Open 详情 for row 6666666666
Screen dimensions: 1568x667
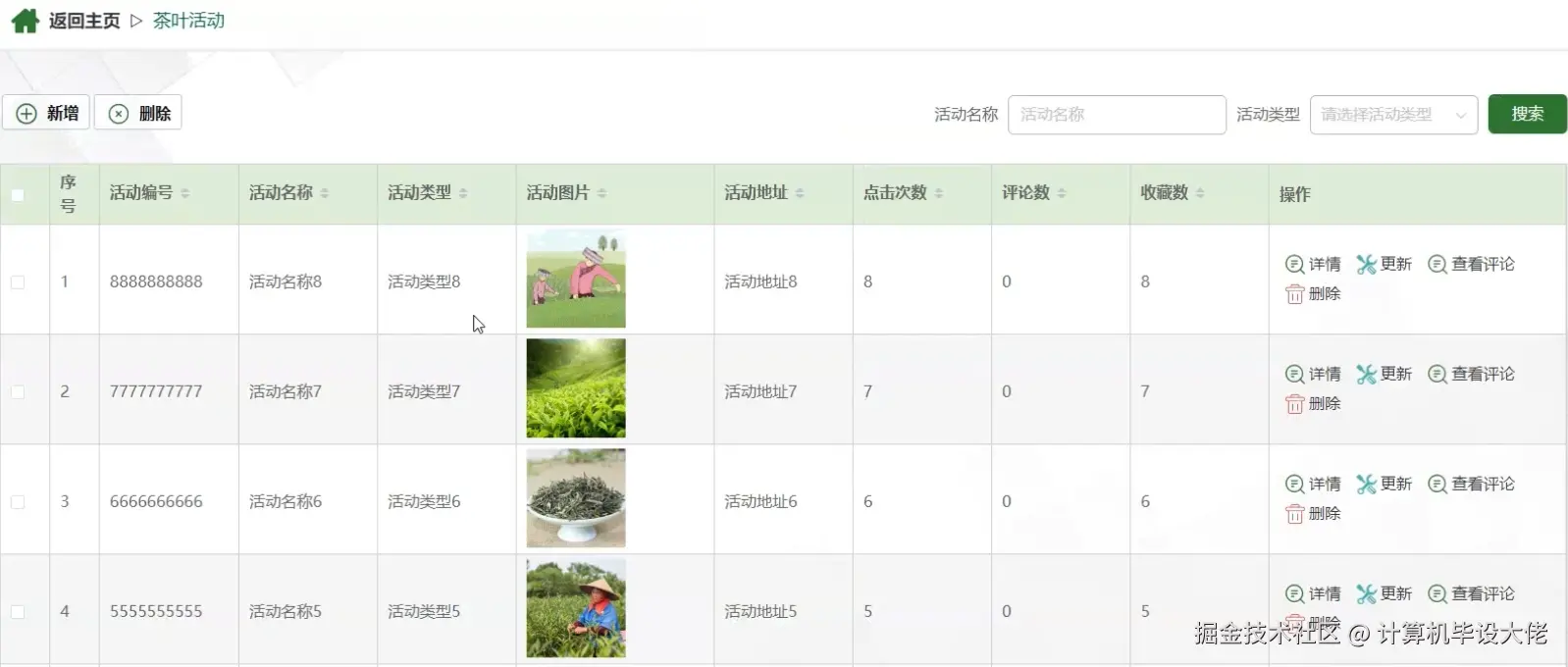(1313, 484)
